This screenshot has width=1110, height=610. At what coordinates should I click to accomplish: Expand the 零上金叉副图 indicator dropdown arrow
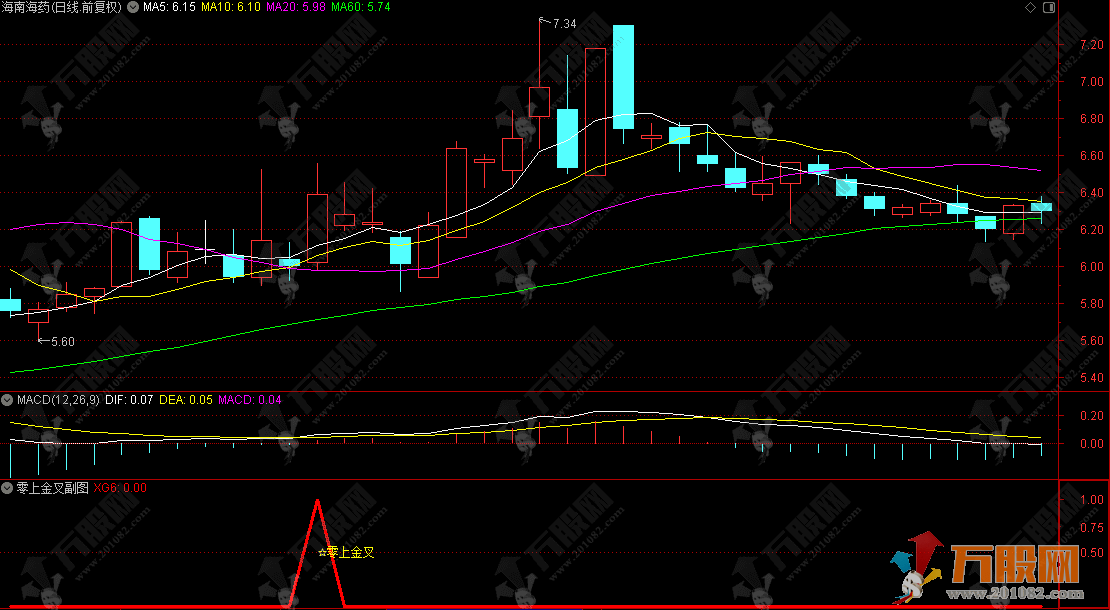[8, 488]
